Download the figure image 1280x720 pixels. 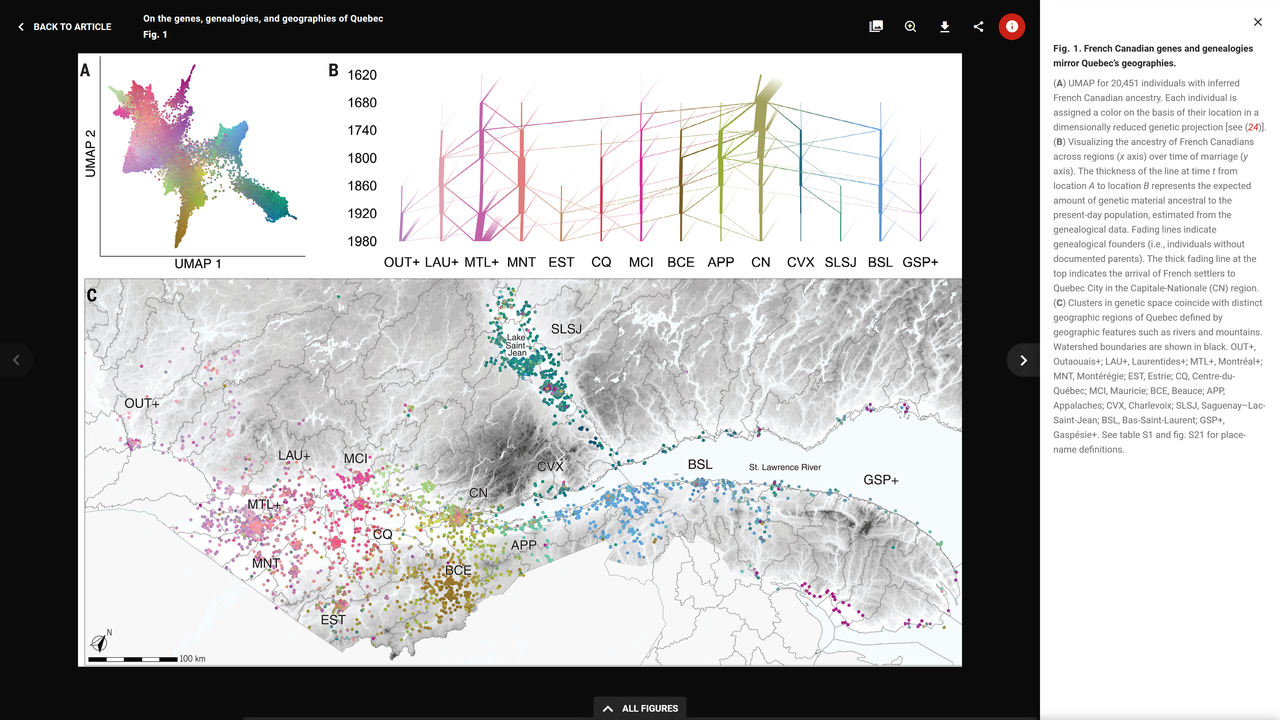pyautogui.click(x=944, y=26)
